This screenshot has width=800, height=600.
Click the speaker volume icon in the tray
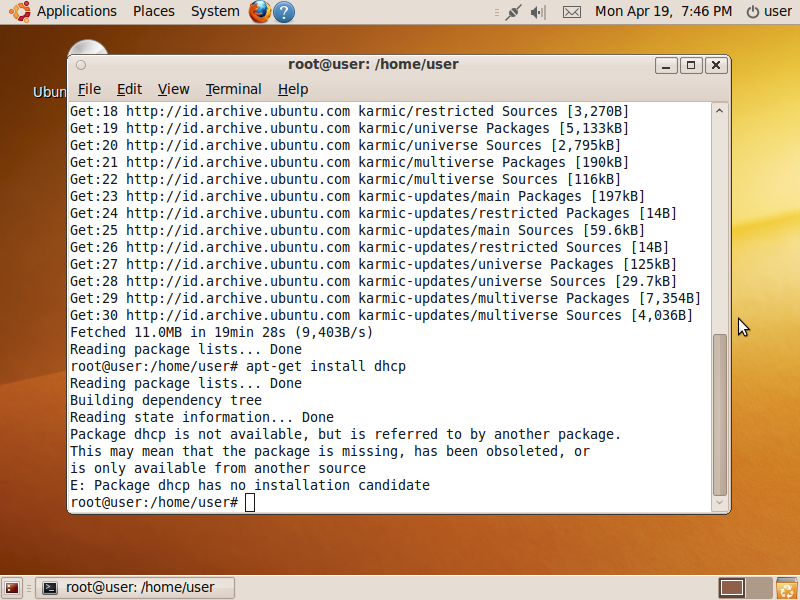[537, 11]
